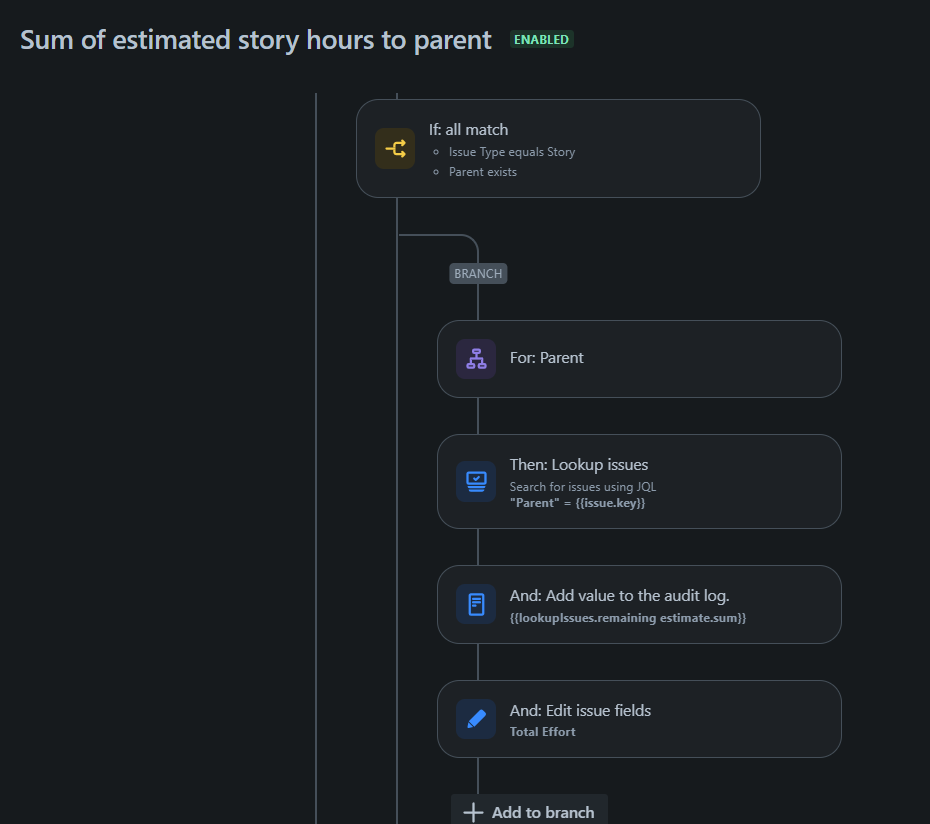930x824 pixels.
Task: Click the Issue Type equals Story condition
Action: click(511, 152)
